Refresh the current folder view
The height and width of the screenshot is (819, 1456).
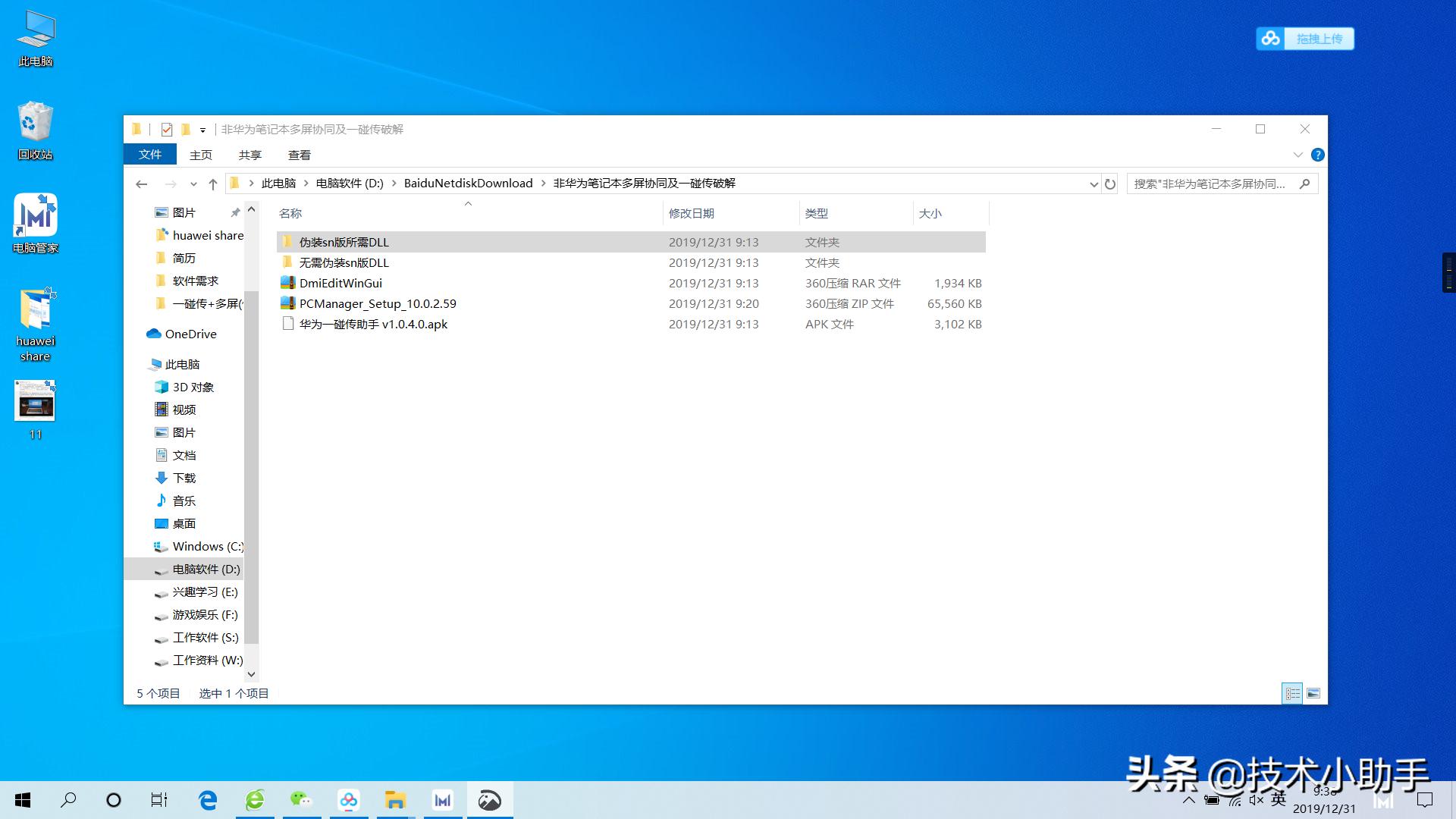click(x=1110, y=184)
